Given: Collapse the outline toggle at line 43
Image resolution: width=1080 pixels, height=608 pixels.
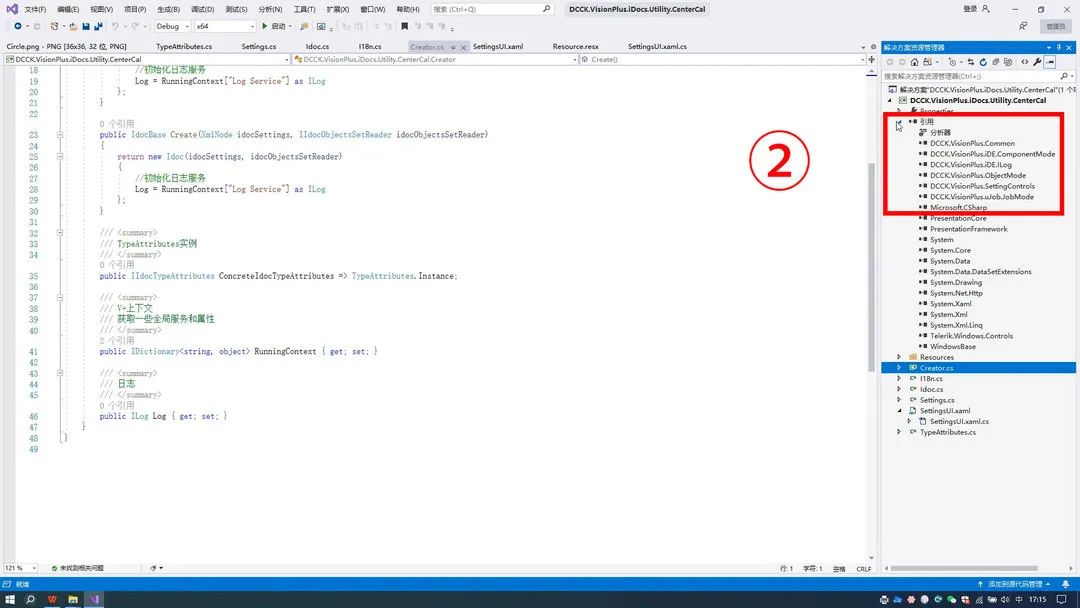Looking at the screenshot, I should pos(60,373).
